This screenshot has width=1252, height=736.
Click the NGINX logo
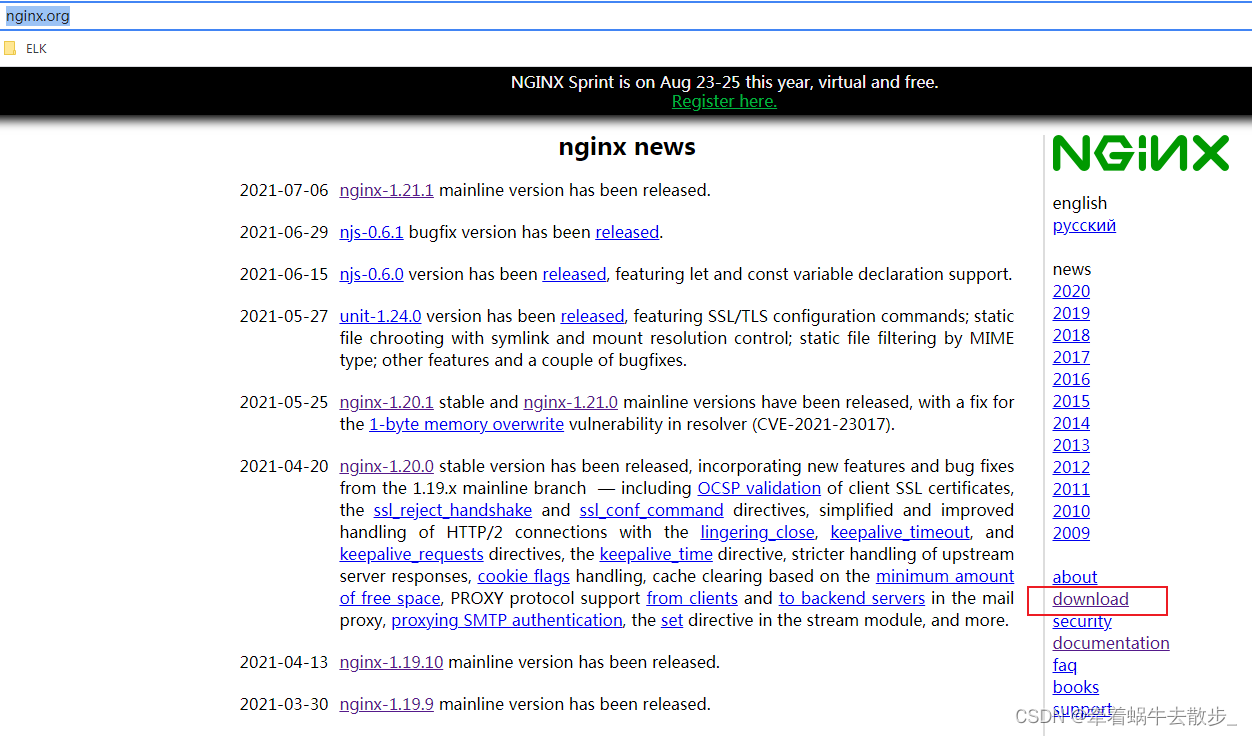[1141, 154]
